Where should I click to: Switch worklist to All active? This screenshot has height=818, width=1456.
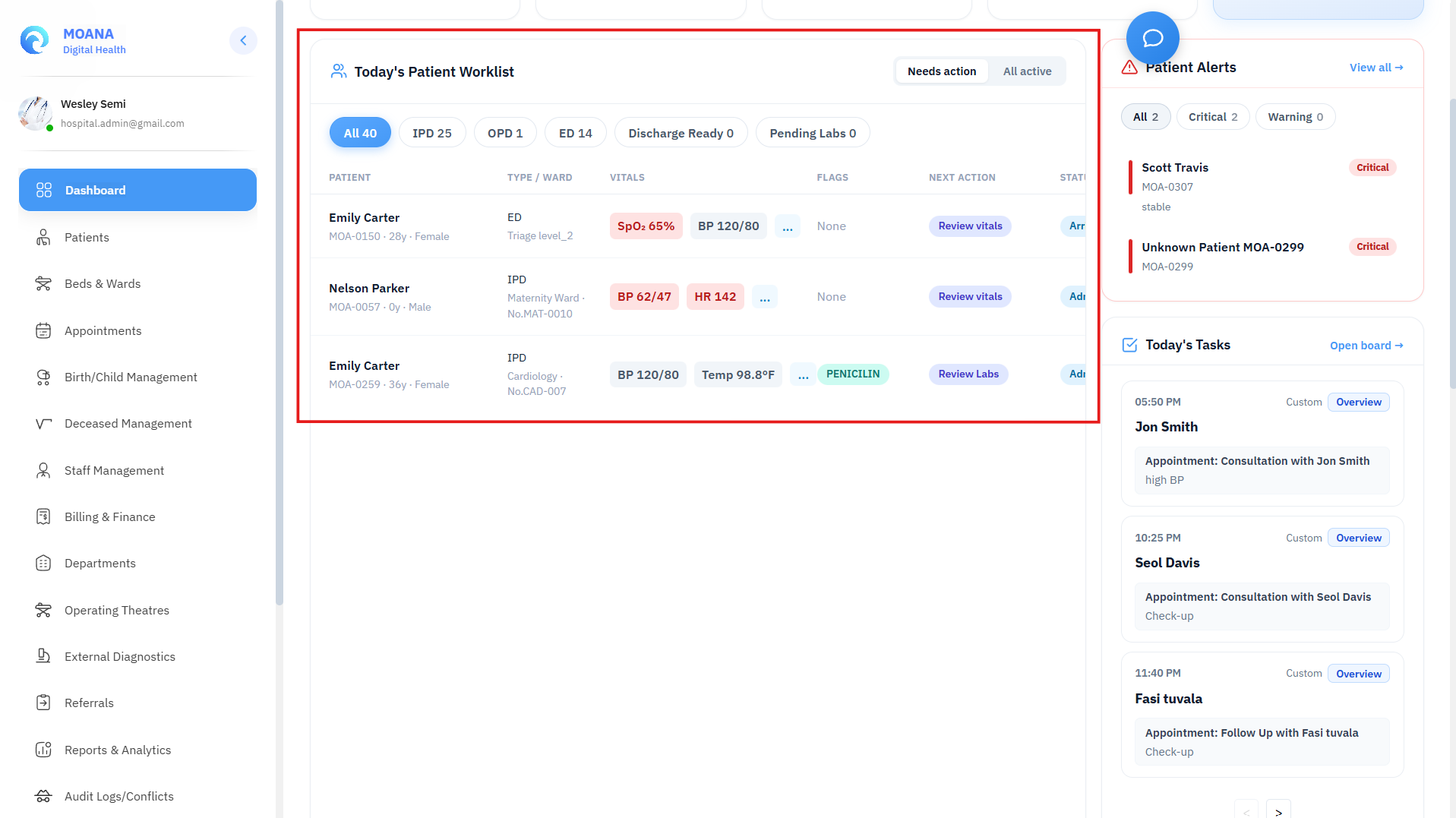pyautogui.click(x=1027, y=71)
